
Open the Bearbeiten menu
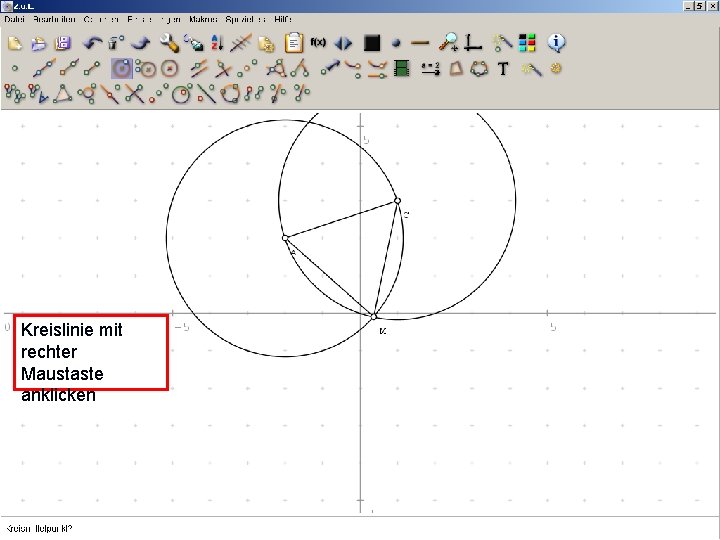[x=54, y=19]
